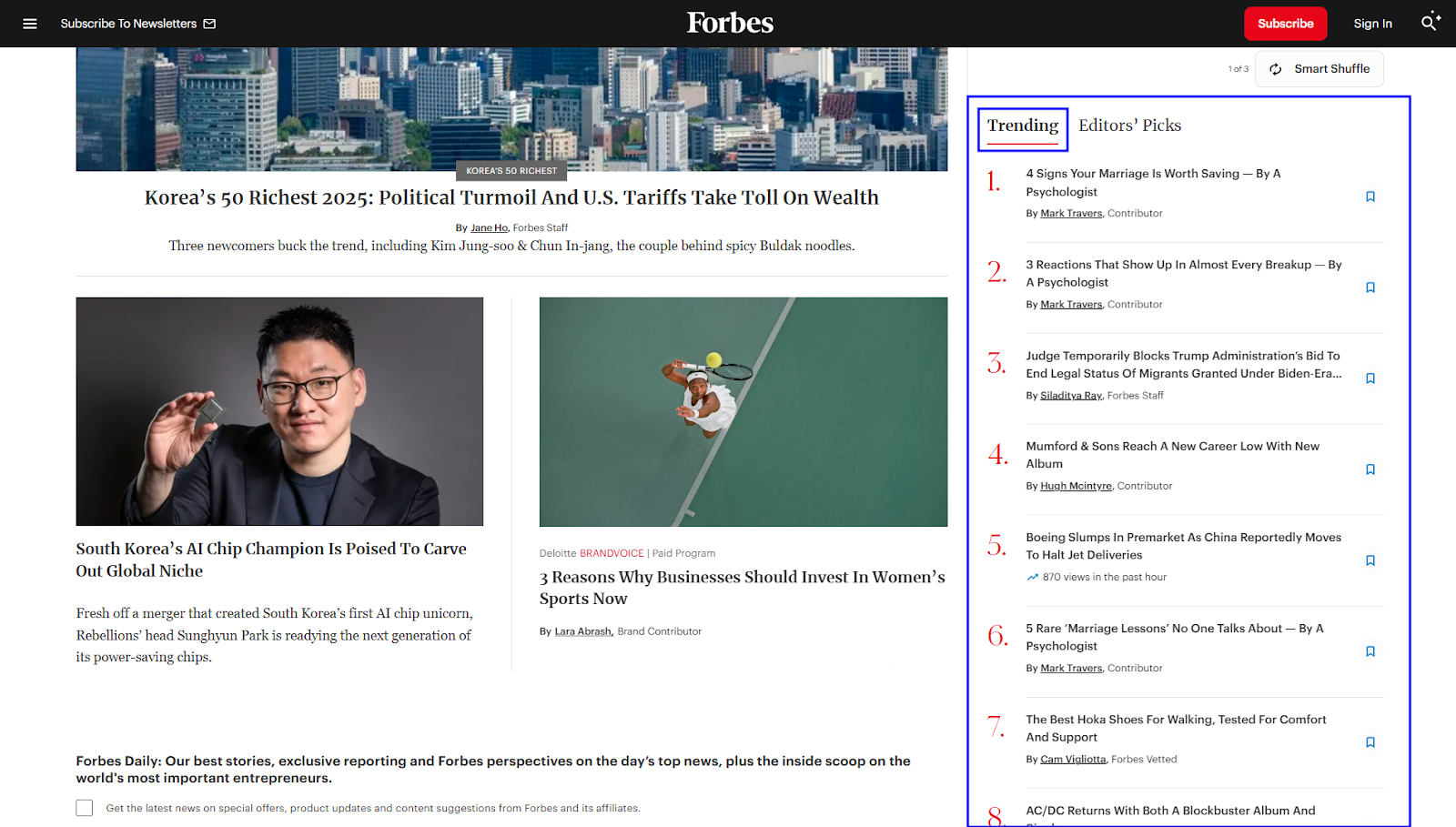Open author Jane Ho's page
The width and height of the screenshot is (1456, 827).
click(489, 228)
